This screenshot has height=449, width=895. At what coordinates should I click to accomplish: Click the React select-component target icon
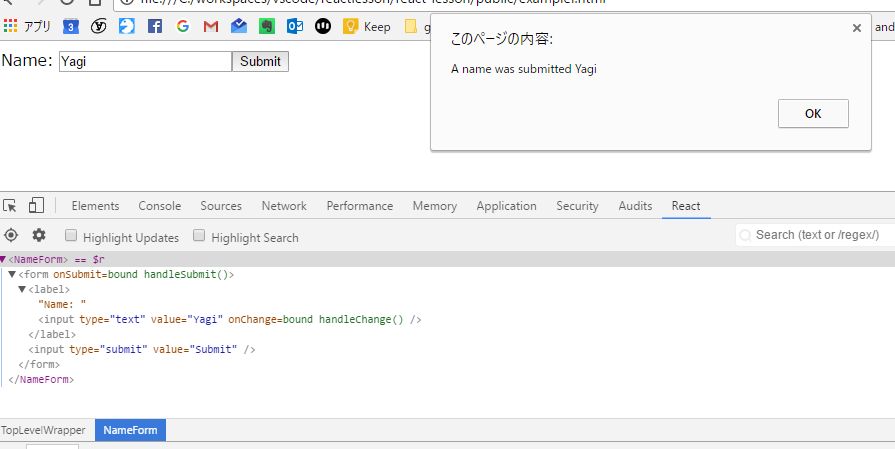pyautogui.click(x=11, y=235)
